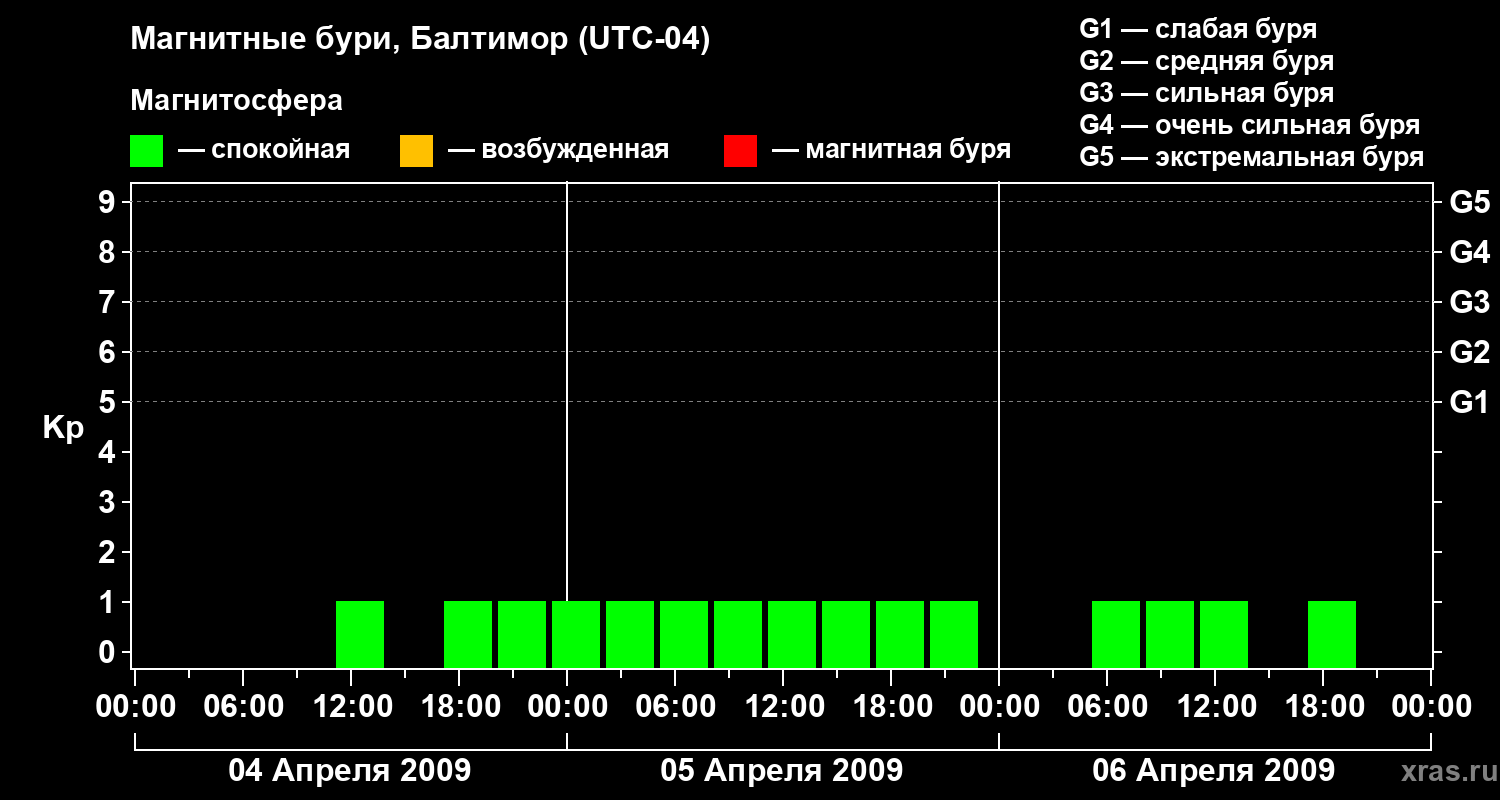Viewport: 1500px width, 800px height.
Task: Click the '04 Апреля 2009' date label
Action: point(350,770)
